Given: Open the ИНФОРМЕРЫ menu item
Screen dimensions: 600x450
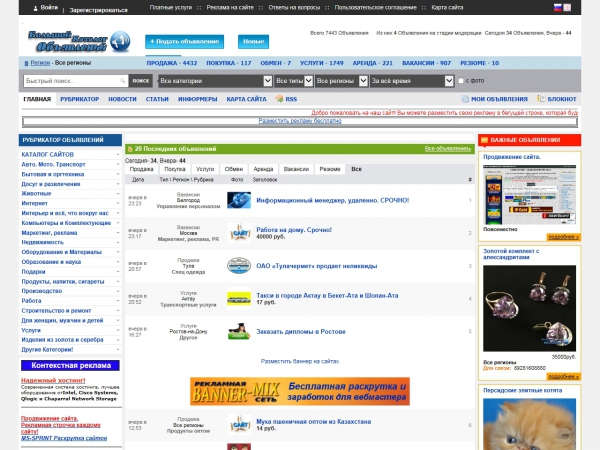Looking at the screenshot, I should 197,99.
